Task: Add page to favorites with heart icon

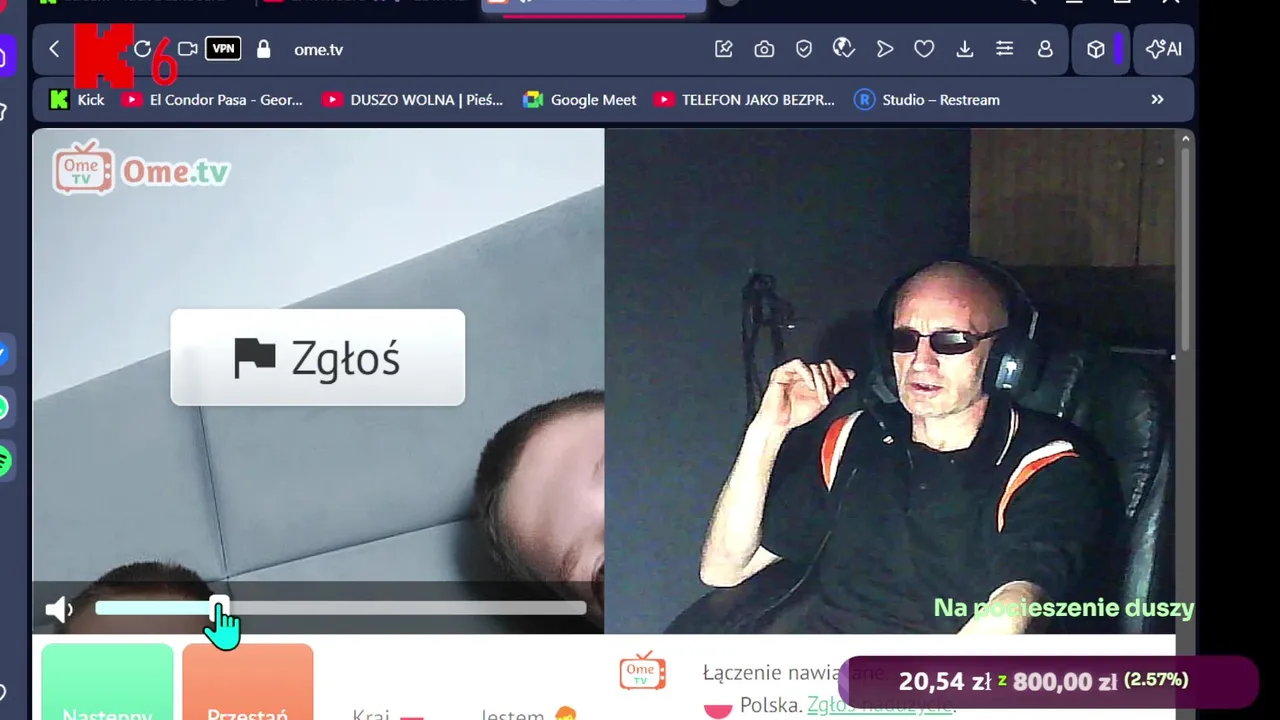Action: click(x=924, y=49)
